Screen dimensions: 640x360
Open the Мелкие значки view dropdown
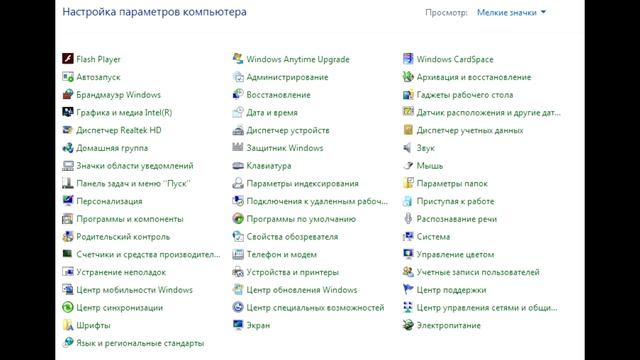click(x=511, y=13)
